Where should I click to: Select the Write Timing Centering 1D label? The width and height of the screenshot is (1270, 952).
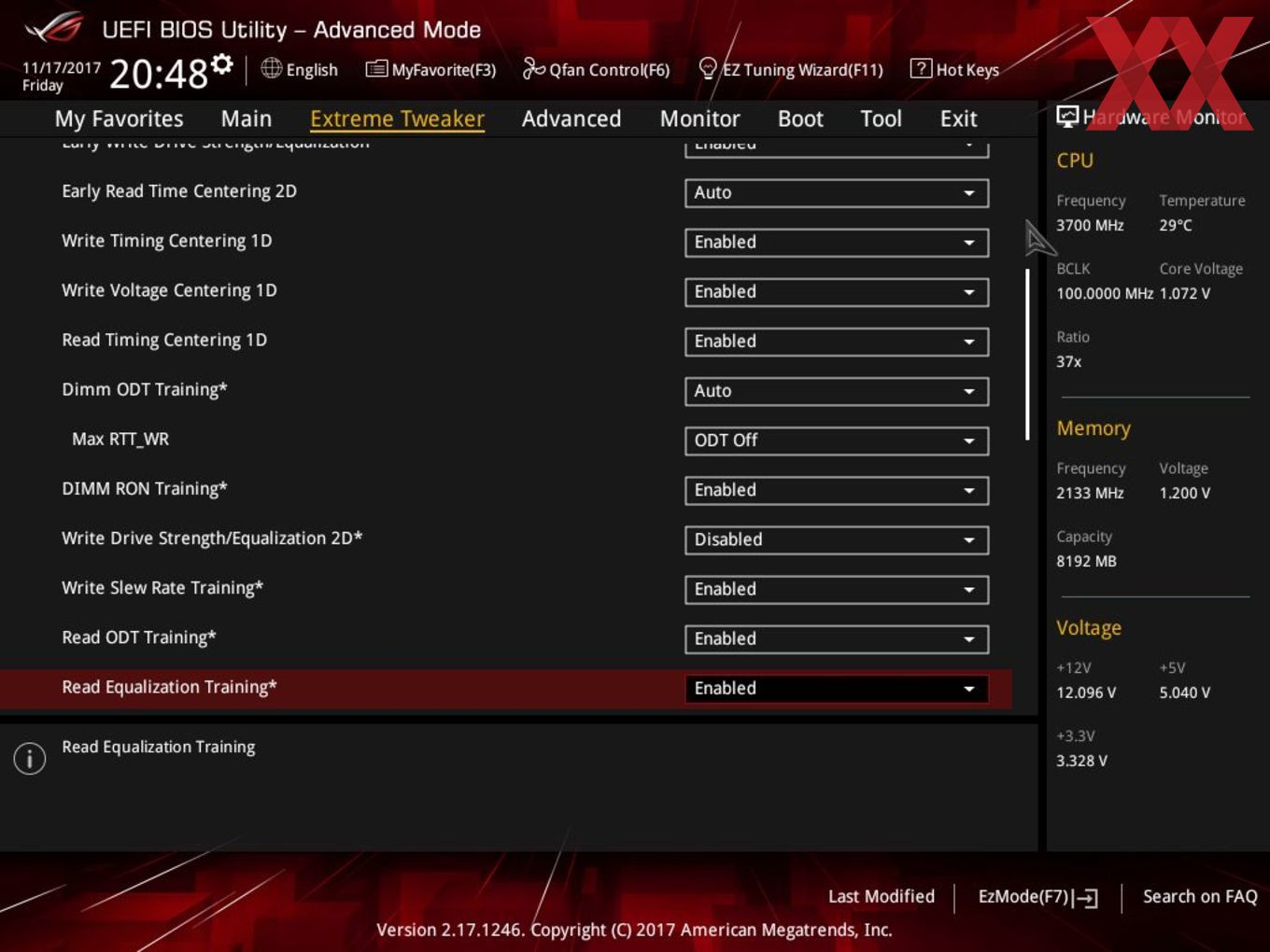[167, 241]
